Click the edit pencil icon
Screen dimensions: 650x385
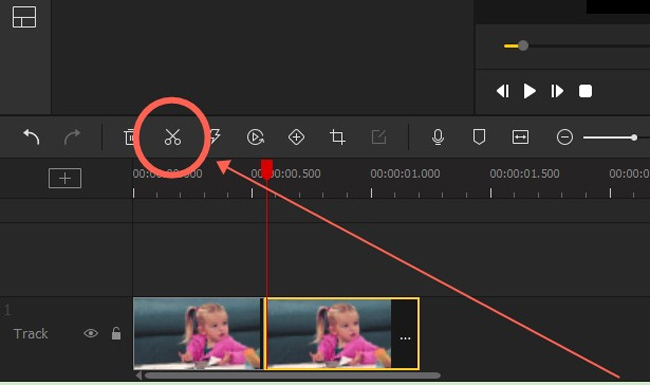[x=379, y=137]
